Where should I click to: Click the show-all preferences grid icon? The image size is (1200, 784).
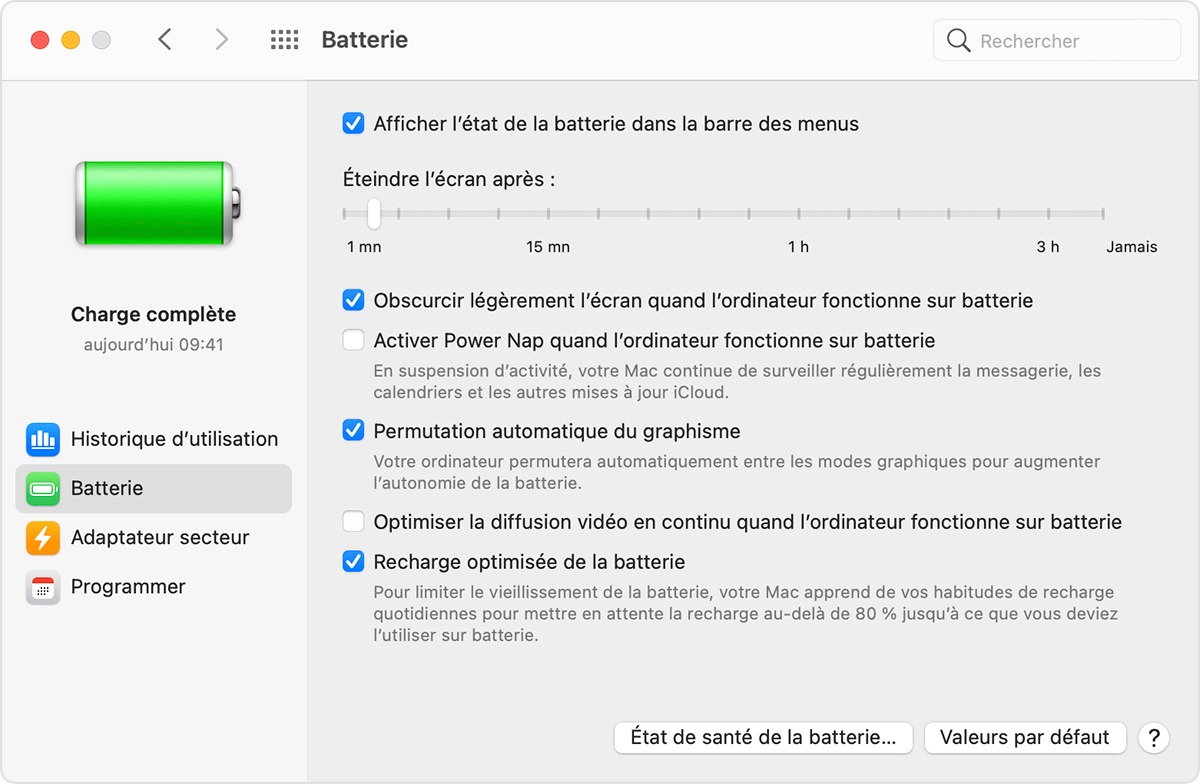click(x=285, y=40)
